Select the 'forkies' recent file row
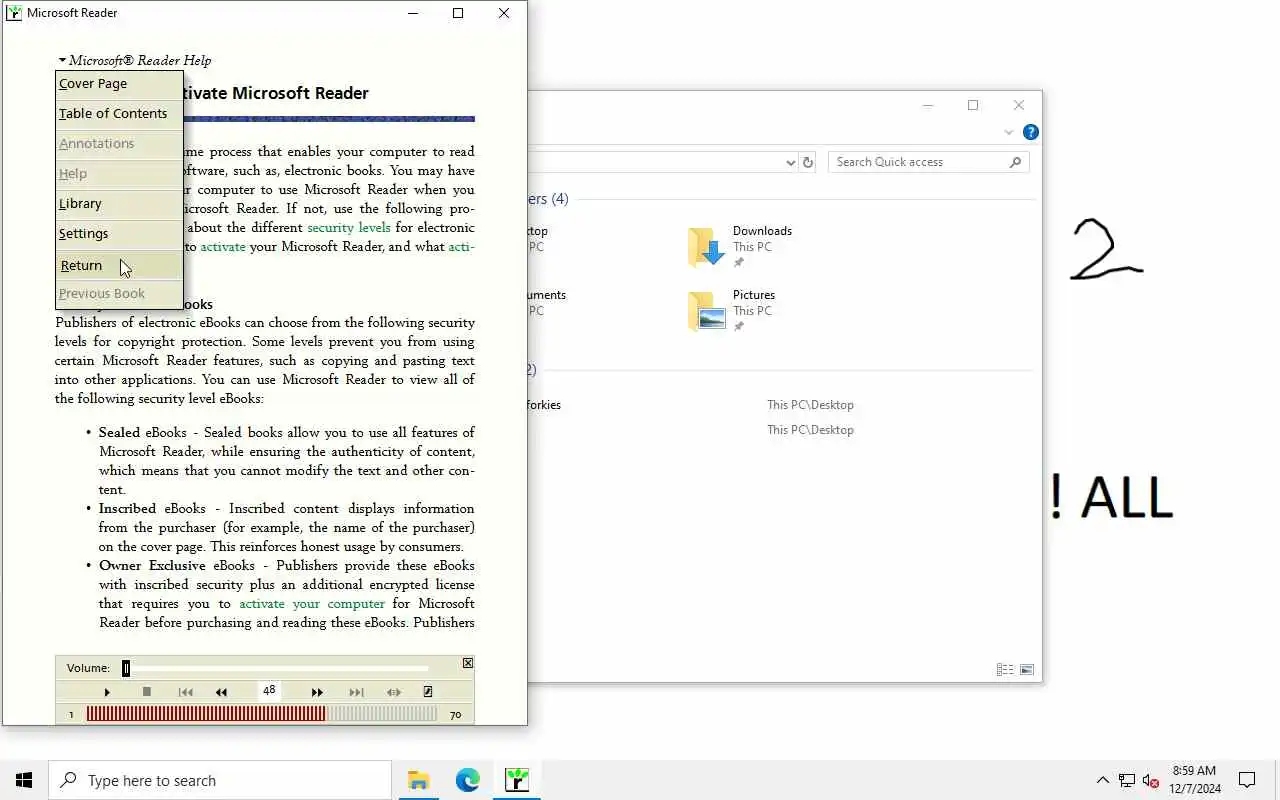Screen dimensions: 1280x800 (780, 405)
